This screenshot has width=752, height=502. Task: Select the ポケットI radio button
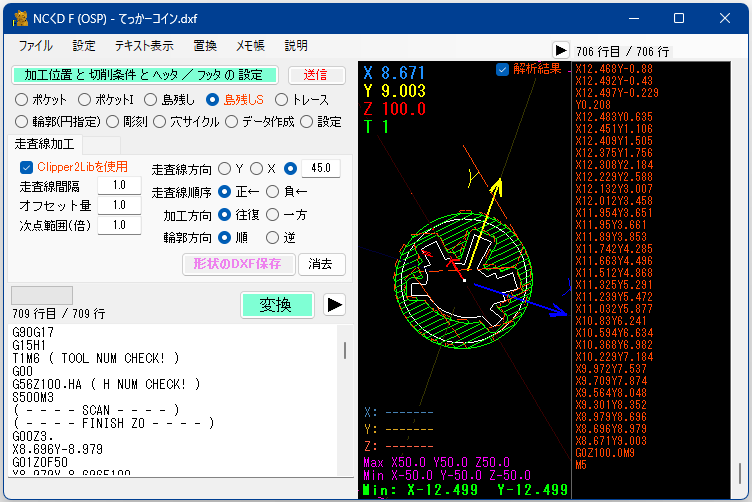coord(84,100)
